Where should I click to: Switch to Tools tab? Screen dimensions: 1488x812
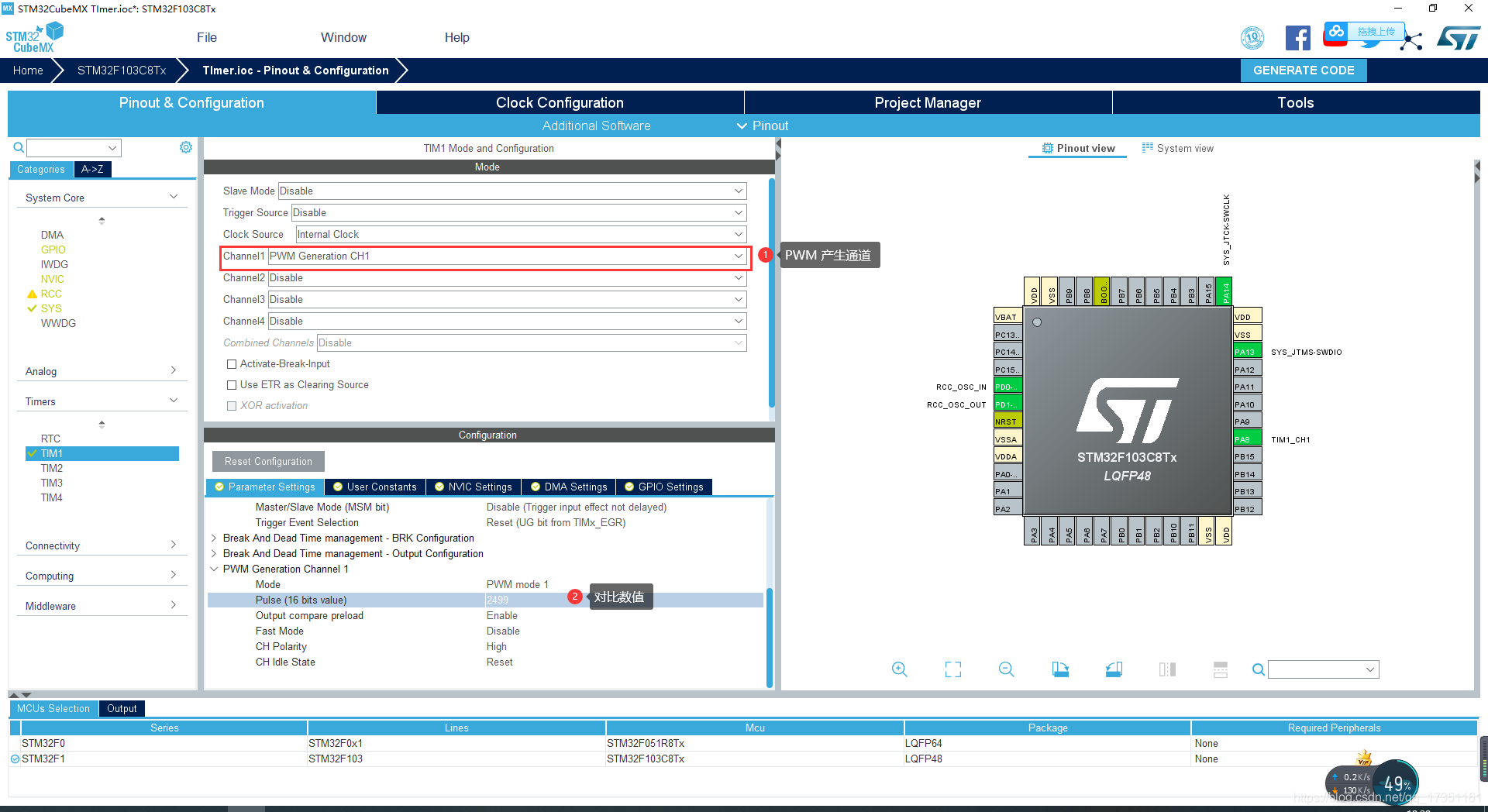[1295, 102]
